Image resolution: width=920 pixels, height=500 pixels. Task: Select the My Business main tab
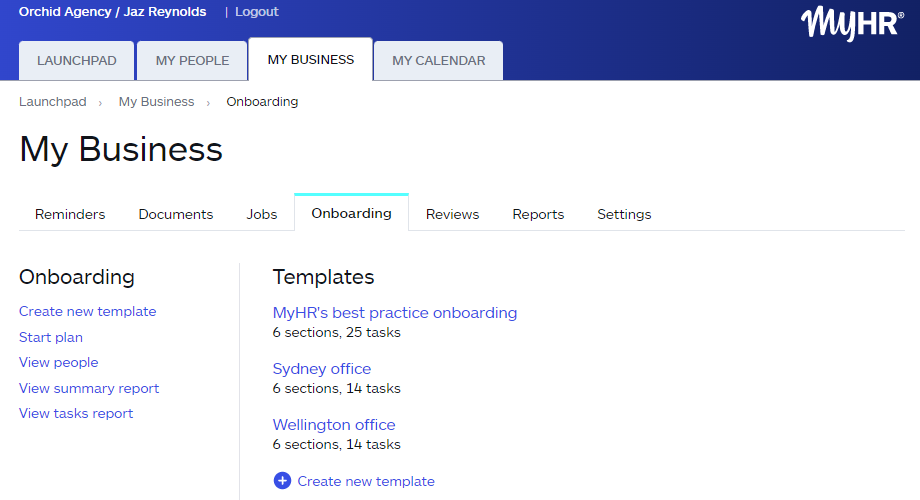pyautogui.click(x=310, y=60)
